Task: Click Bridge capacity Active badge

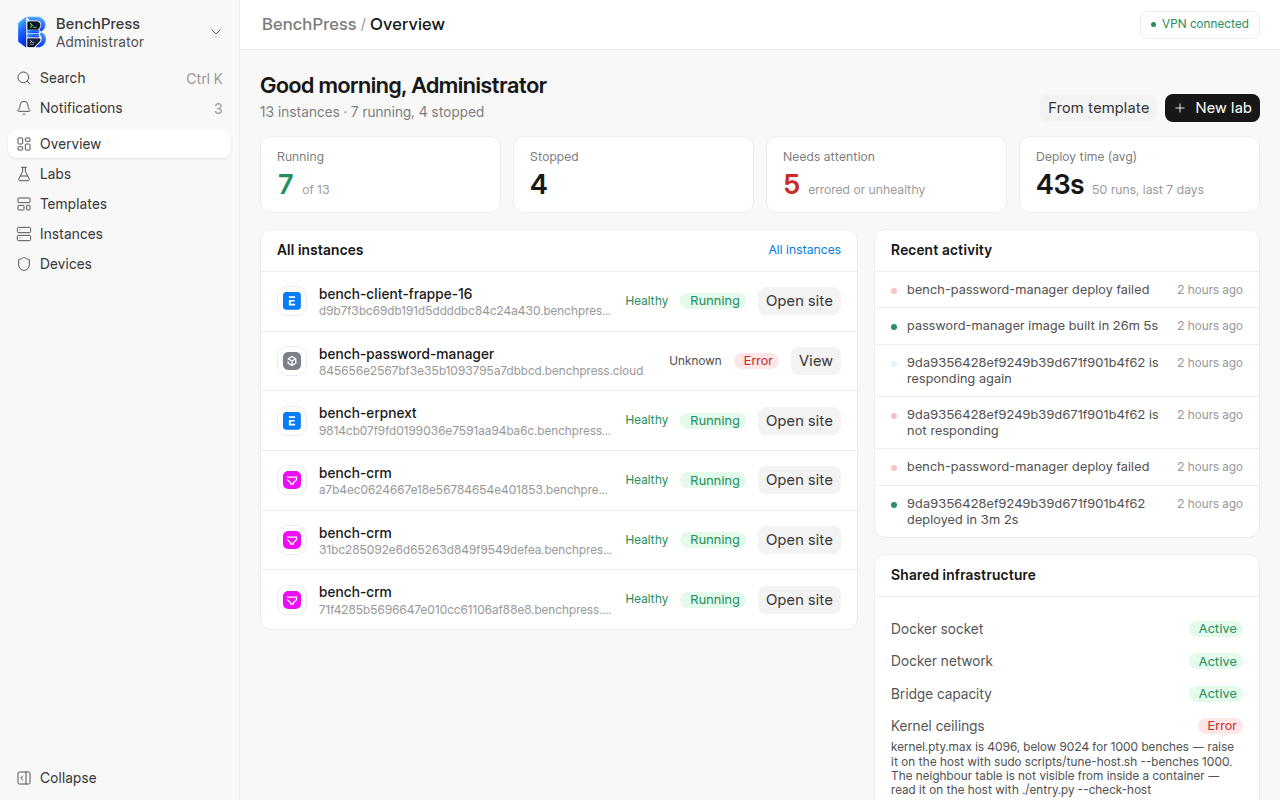Action: (x=1217, y=694)
